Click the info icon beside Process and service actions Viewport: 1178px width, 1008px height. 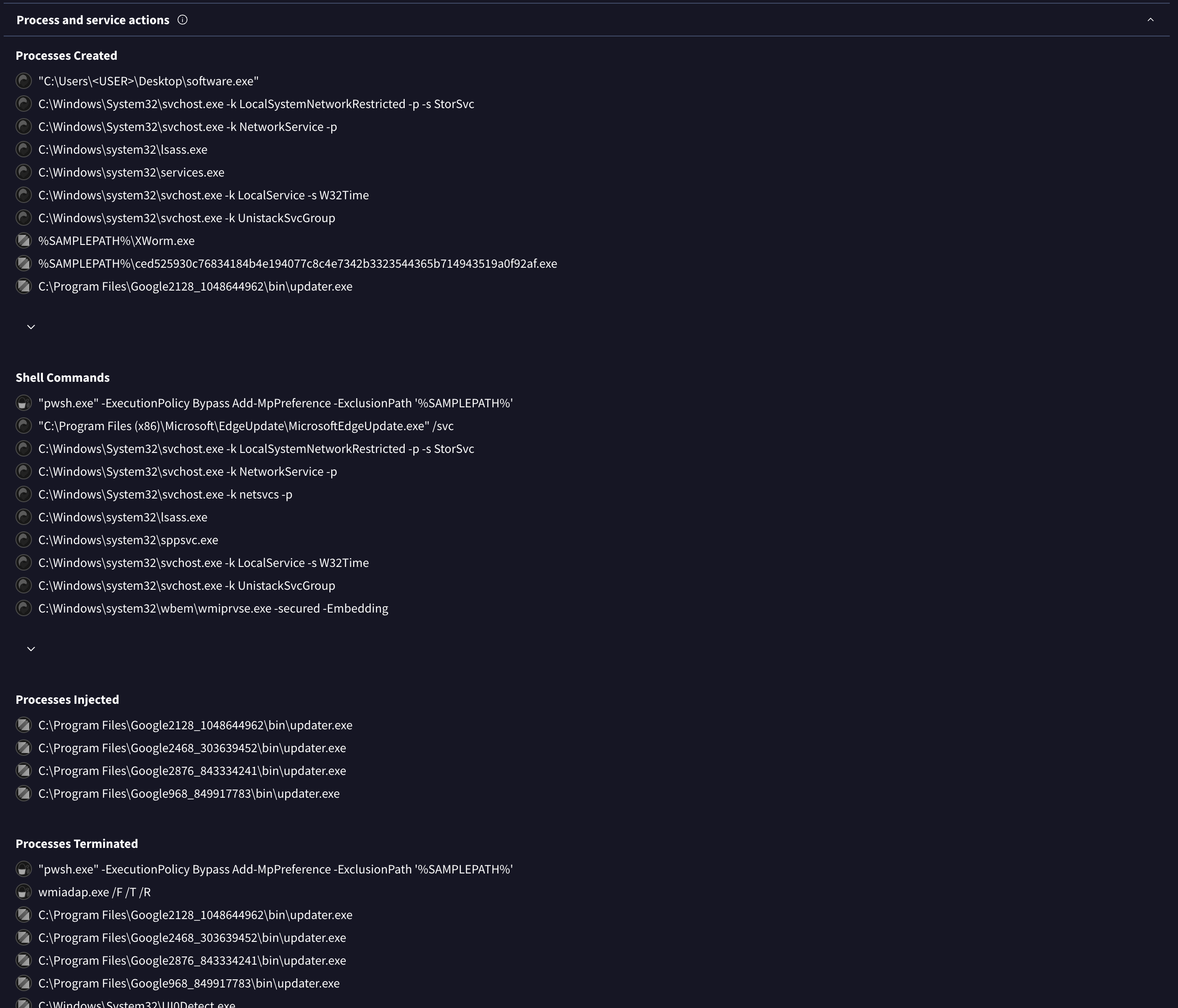click(x=182, y=20)
